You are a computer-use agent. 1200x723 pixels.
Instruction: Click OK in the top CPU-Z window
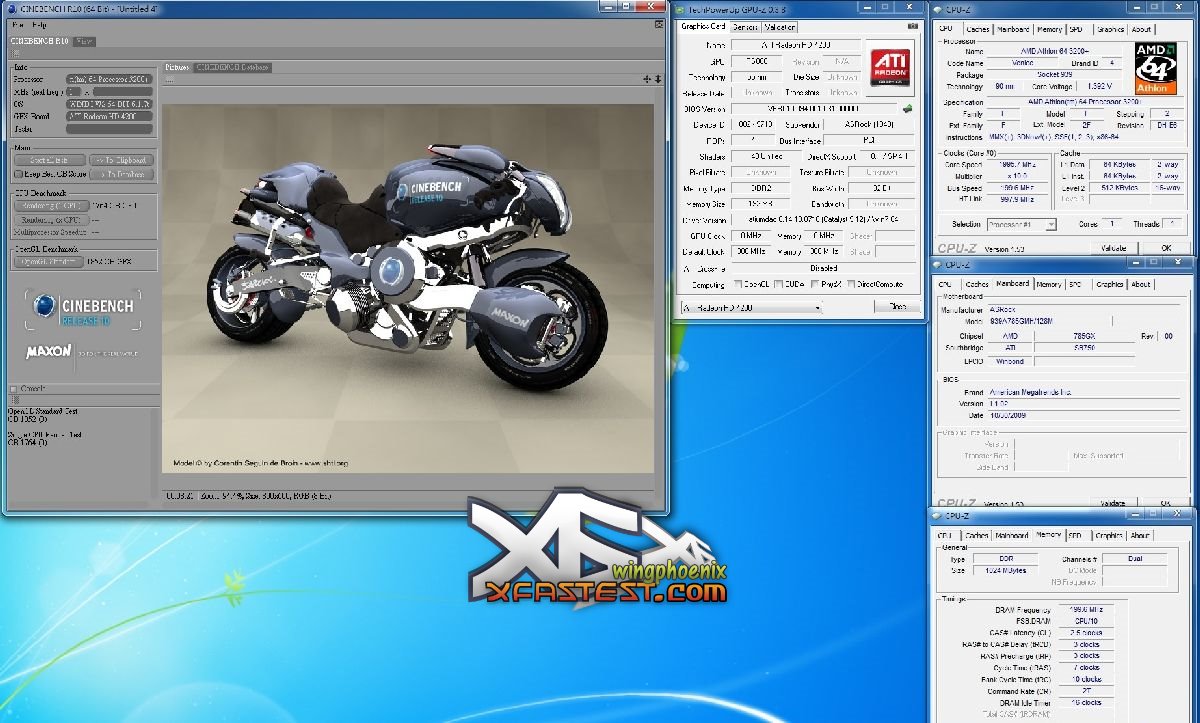click(1166, 247)
